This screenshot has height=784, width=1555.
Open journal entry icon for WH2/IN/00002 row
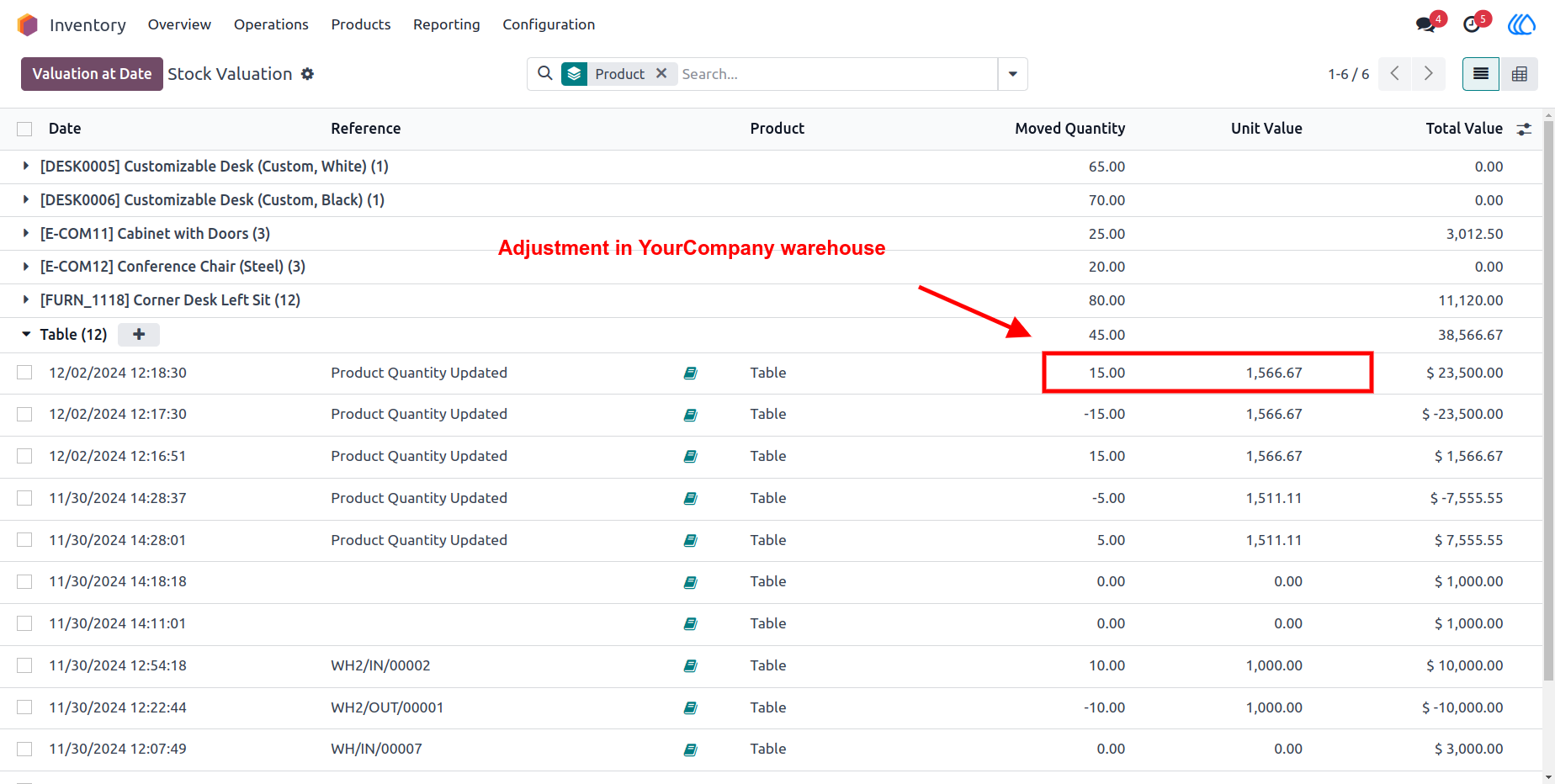click(691, 666)
